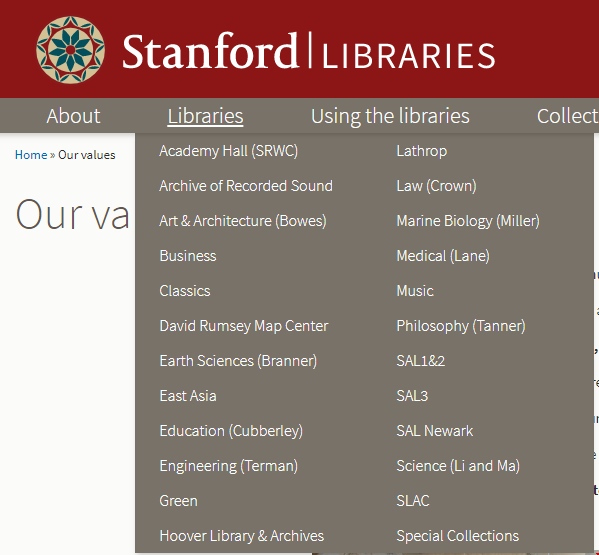Go to the East Asia library

point(188,396)
